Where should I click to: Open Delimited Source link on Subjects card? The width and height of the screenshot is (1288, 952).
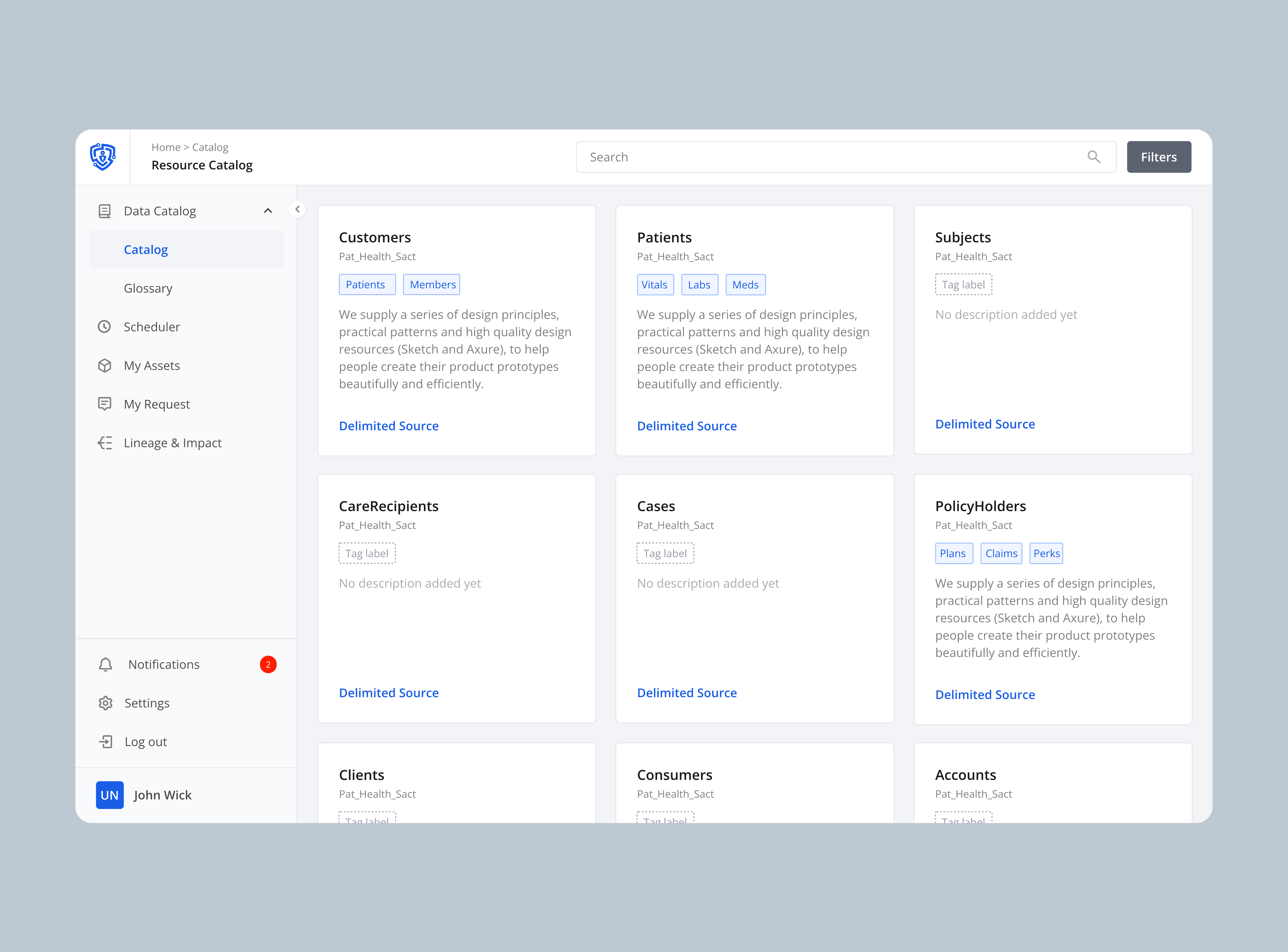pyautogui.click(x=985, y=424)
